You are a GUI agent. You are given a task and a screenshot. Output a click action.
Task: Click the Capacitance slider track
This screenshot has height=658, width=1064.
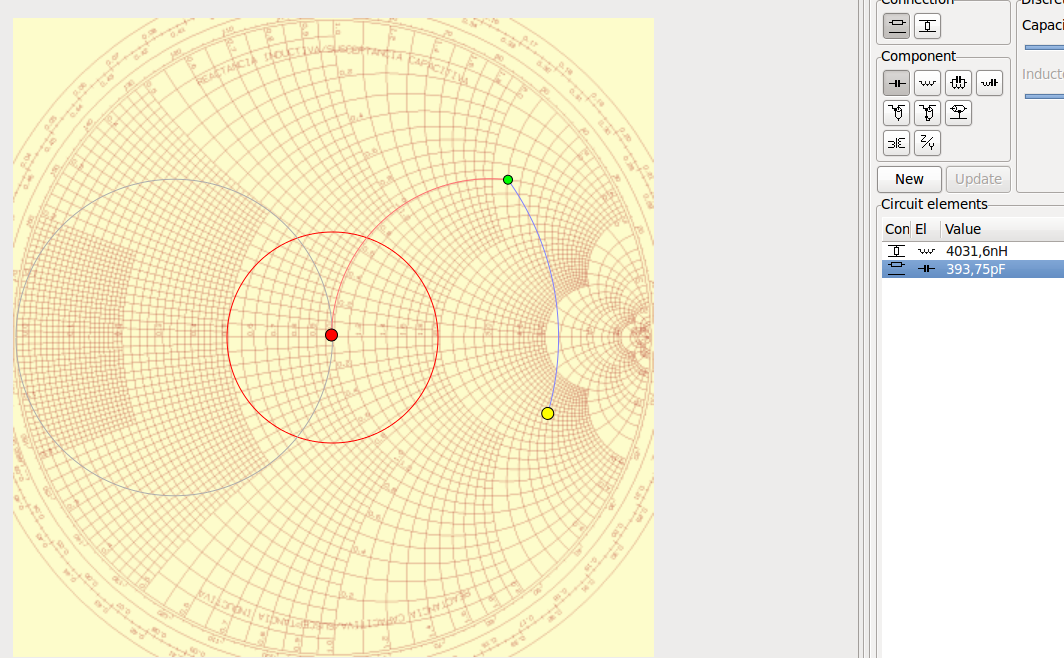(1043, 47)
